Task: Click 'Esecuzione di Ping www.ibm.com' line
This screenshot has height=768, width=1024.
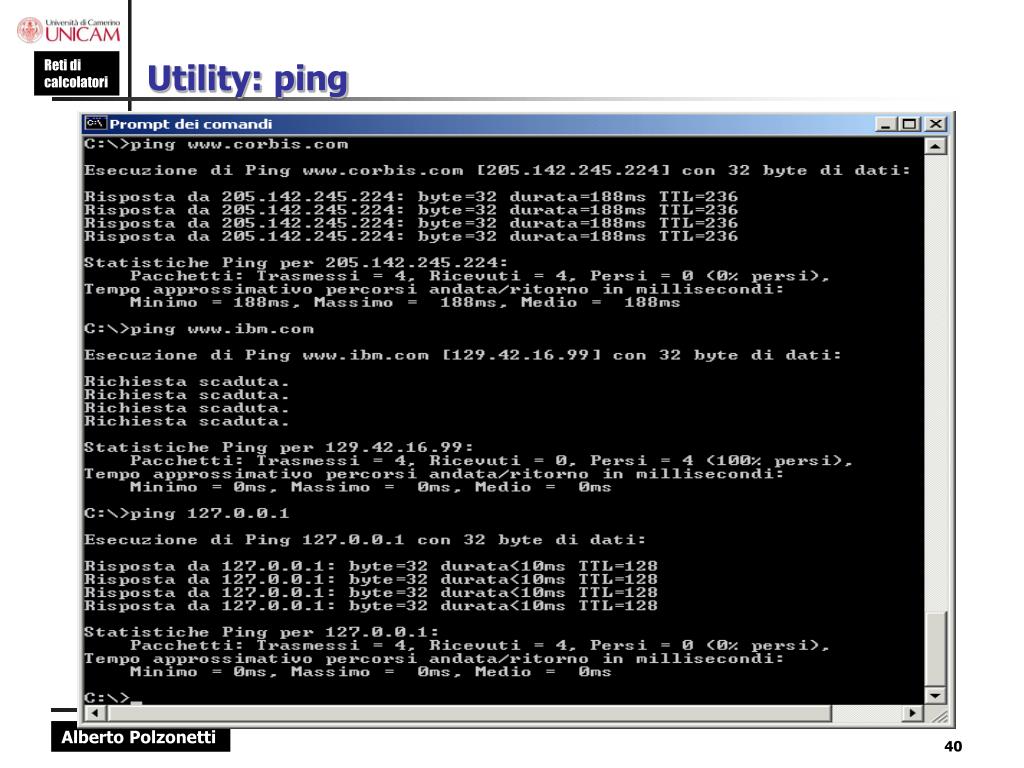Action: click(462, 355)
